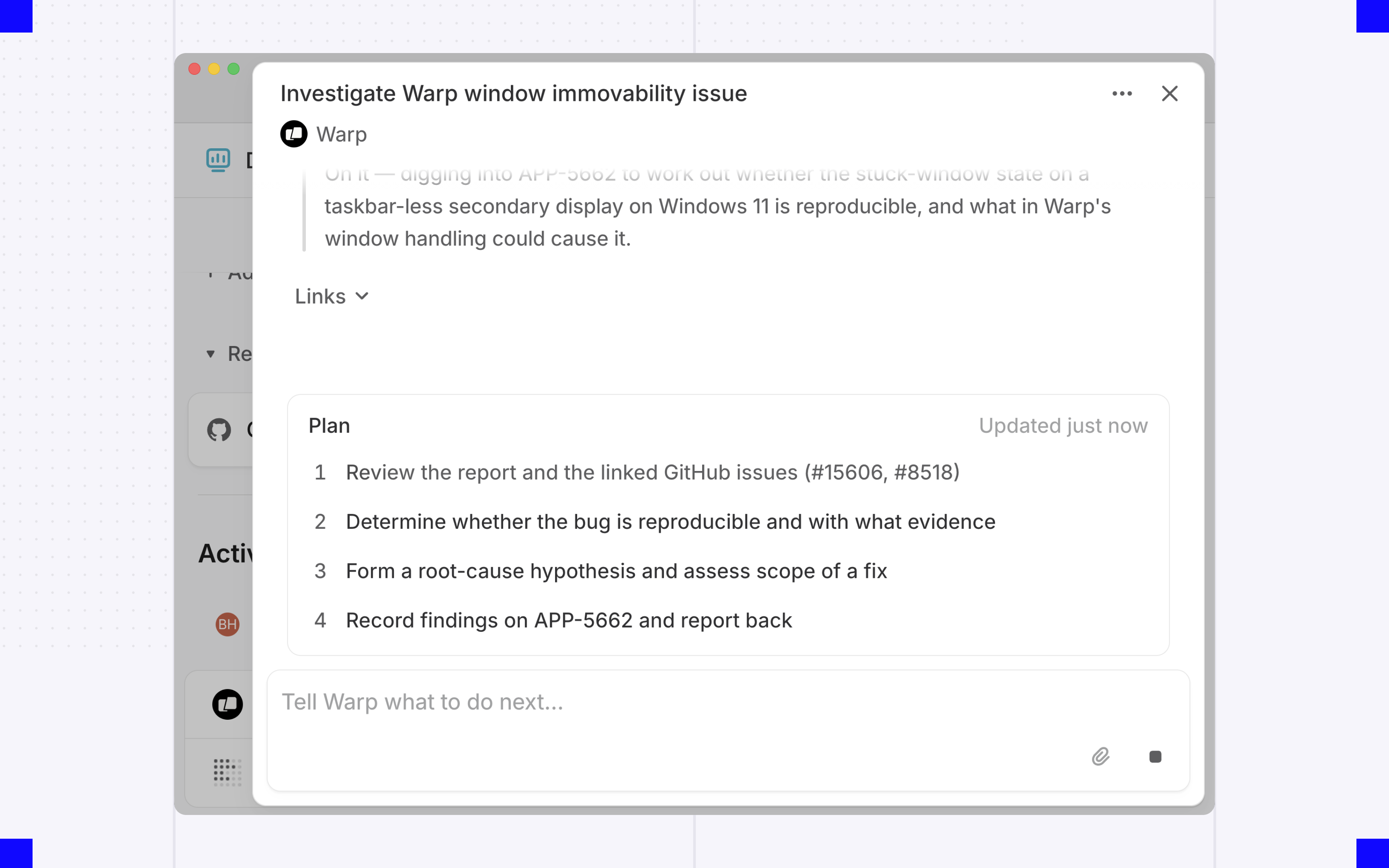Viewport: 1389px width, 868px height.
Task: Click the GitHub icon in the background window
Action: click(219, 430)
